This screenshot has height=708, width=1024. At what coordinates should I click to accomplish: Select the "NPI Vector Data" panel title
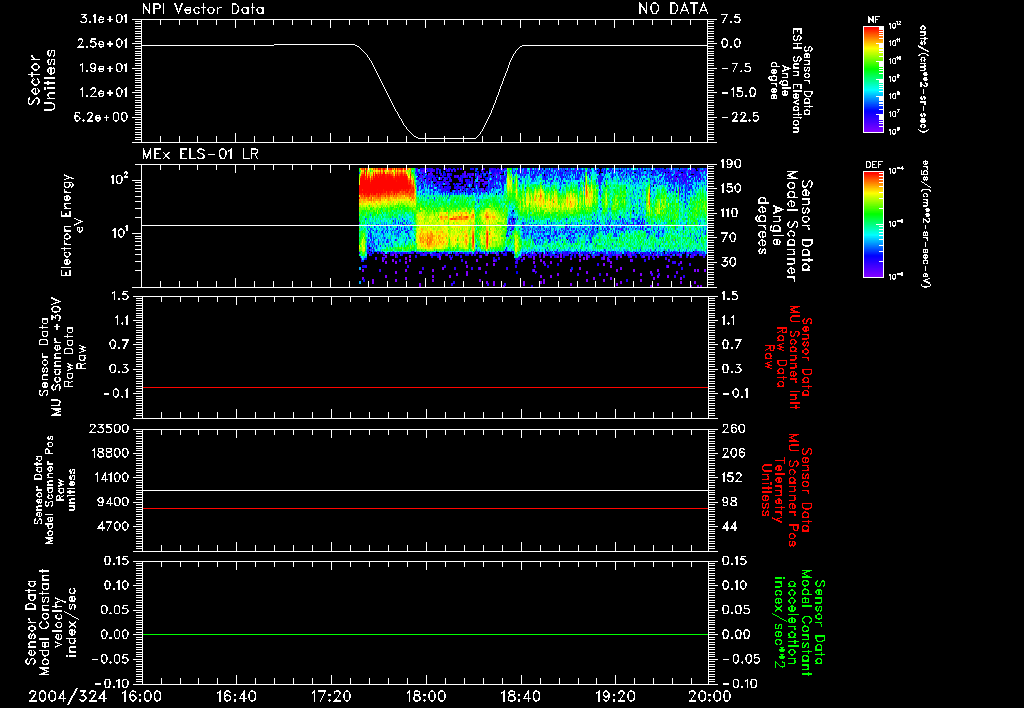[203, 9]
